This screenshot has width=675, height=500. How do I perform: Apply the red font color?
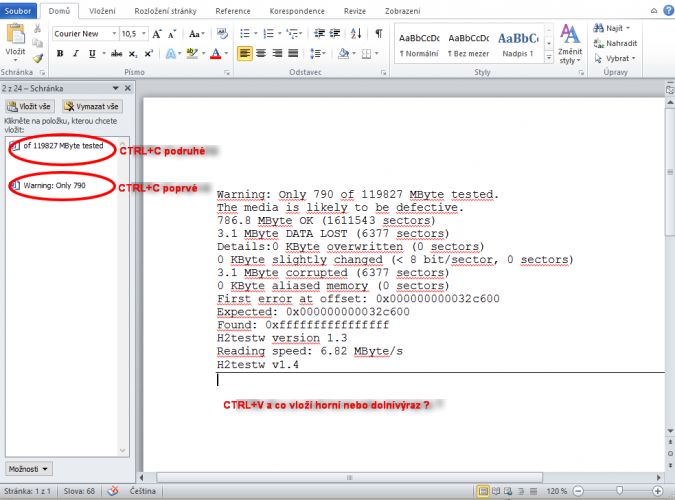tap(216, 53)
